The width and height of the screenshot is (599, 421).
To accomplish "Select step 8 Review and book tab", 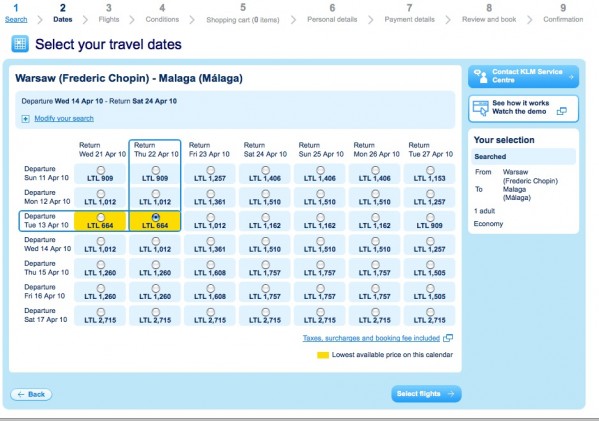I will [489, 14].
